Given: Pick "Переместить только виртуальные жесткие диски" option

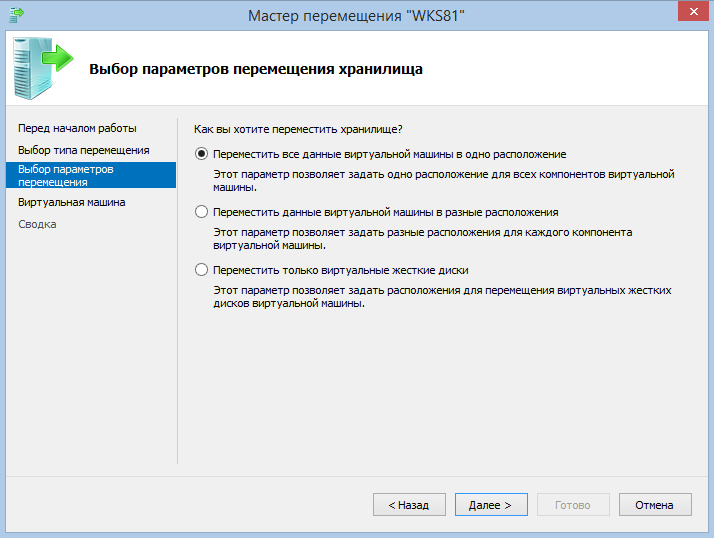Looking at the screenshot, I should 202,270.
